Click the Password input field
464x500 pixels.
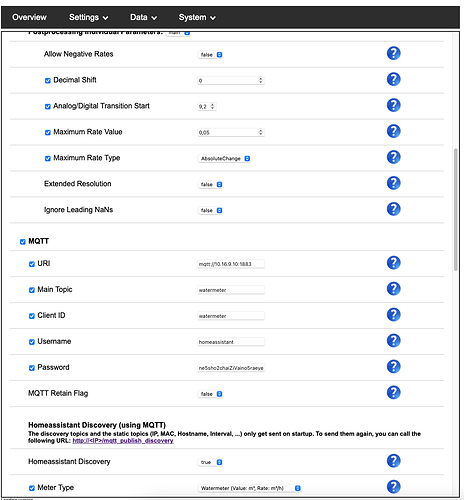231,368
